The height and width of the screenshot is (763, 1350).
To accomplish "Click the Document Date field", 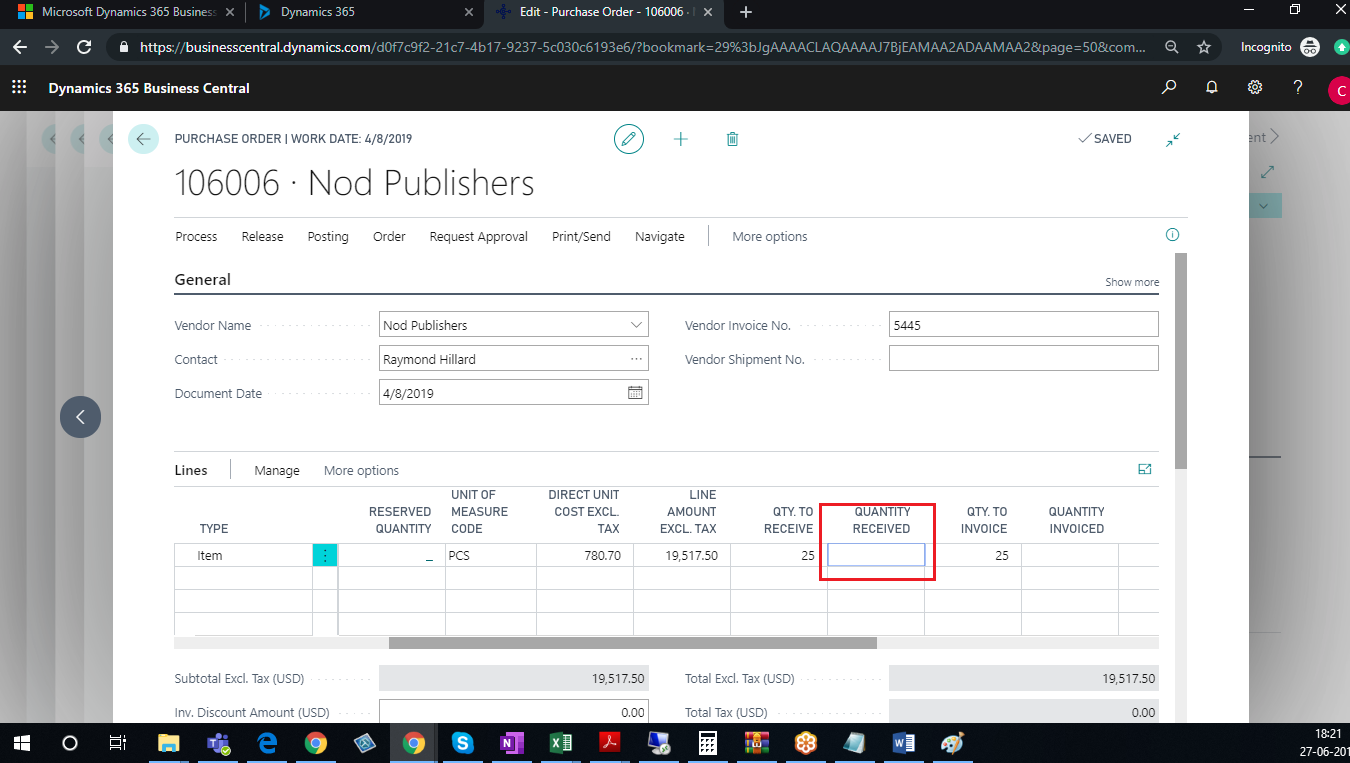I will click(x=514, y=393).
